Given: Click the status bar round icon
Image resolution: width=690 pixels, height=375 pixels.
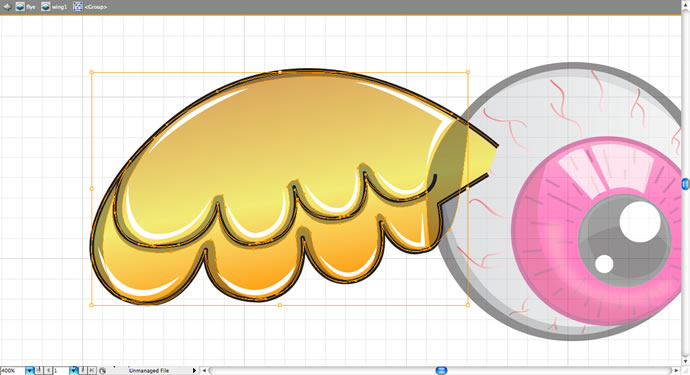Looking at the screenshot, I should coord(102,371).
